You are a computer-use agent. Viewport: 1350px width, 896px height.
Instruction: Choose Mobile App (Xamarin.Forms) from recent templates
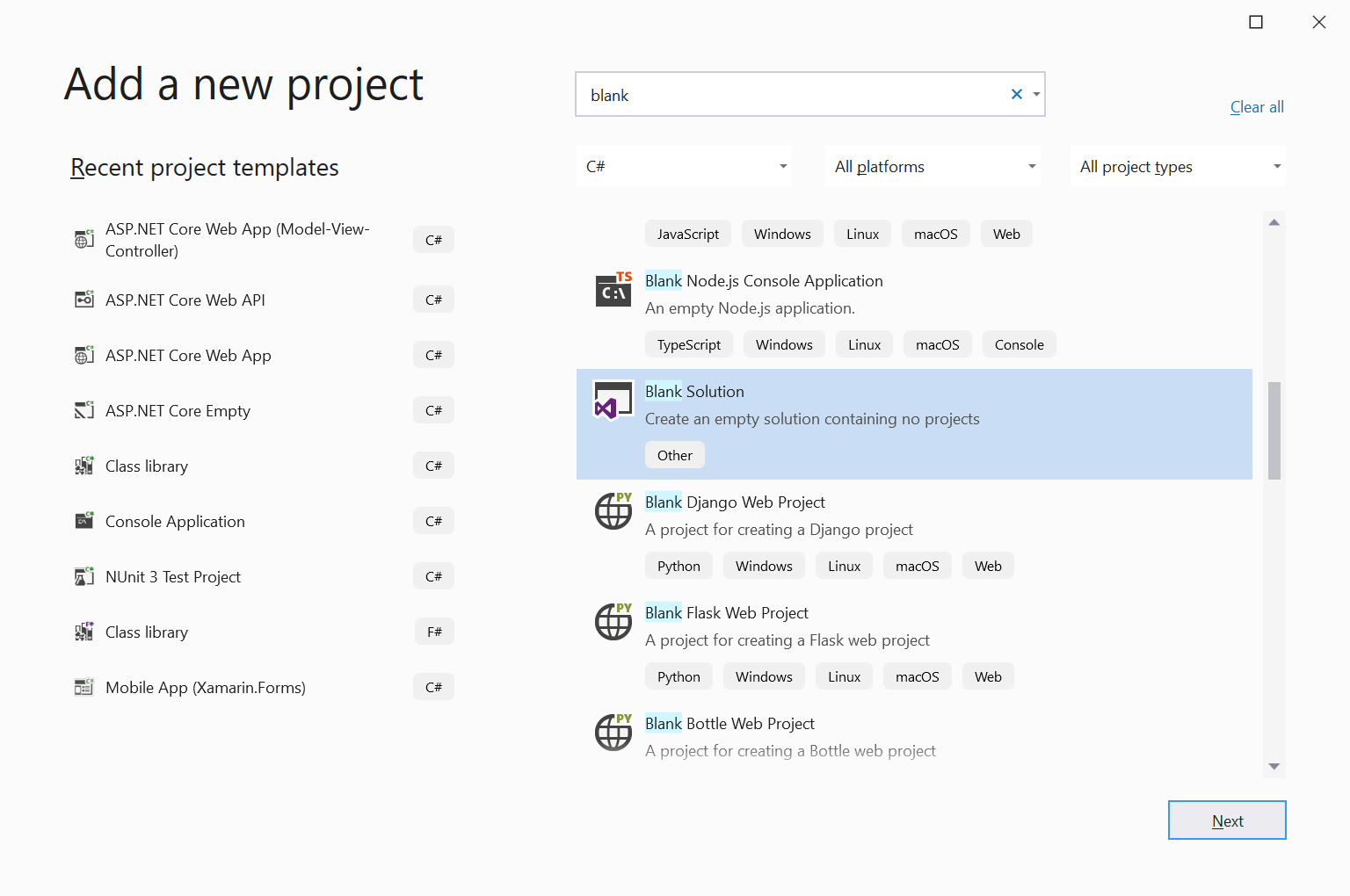[205, 687]
